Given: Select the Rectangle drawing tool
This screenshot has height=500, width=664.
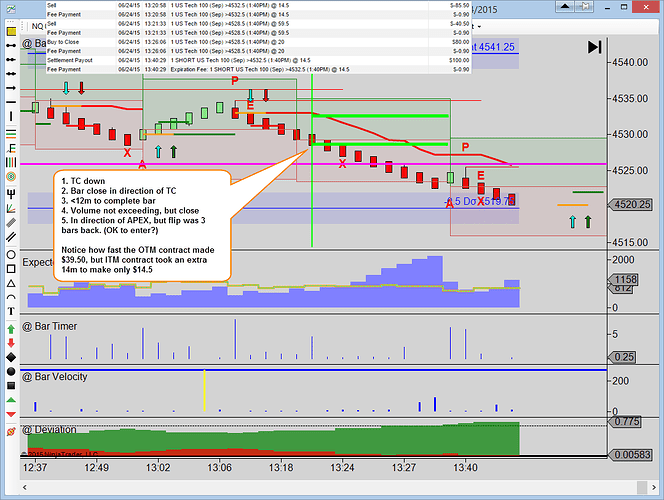Looking at the screenshot, I should pyautogui.click(x=11, y=269).
